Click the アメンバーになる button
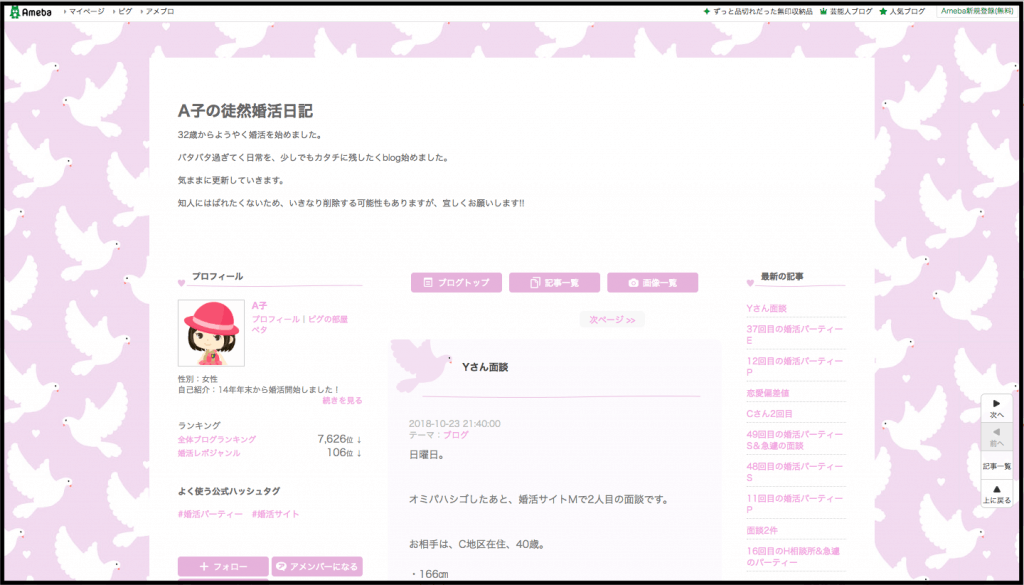The image size is (1024, 585). coord(317,566)
